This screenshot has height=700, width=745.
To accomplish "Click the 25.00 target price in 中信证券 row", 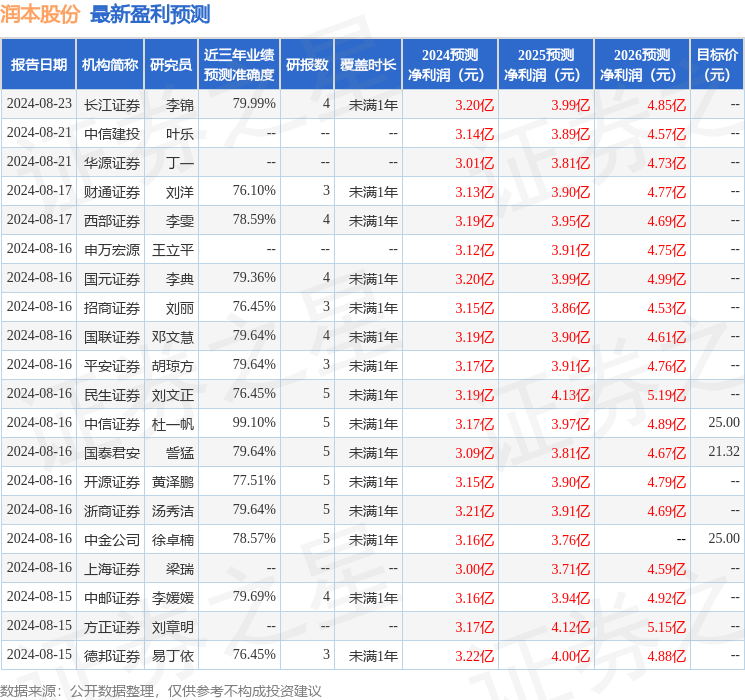I will click(x=724, y=422).
